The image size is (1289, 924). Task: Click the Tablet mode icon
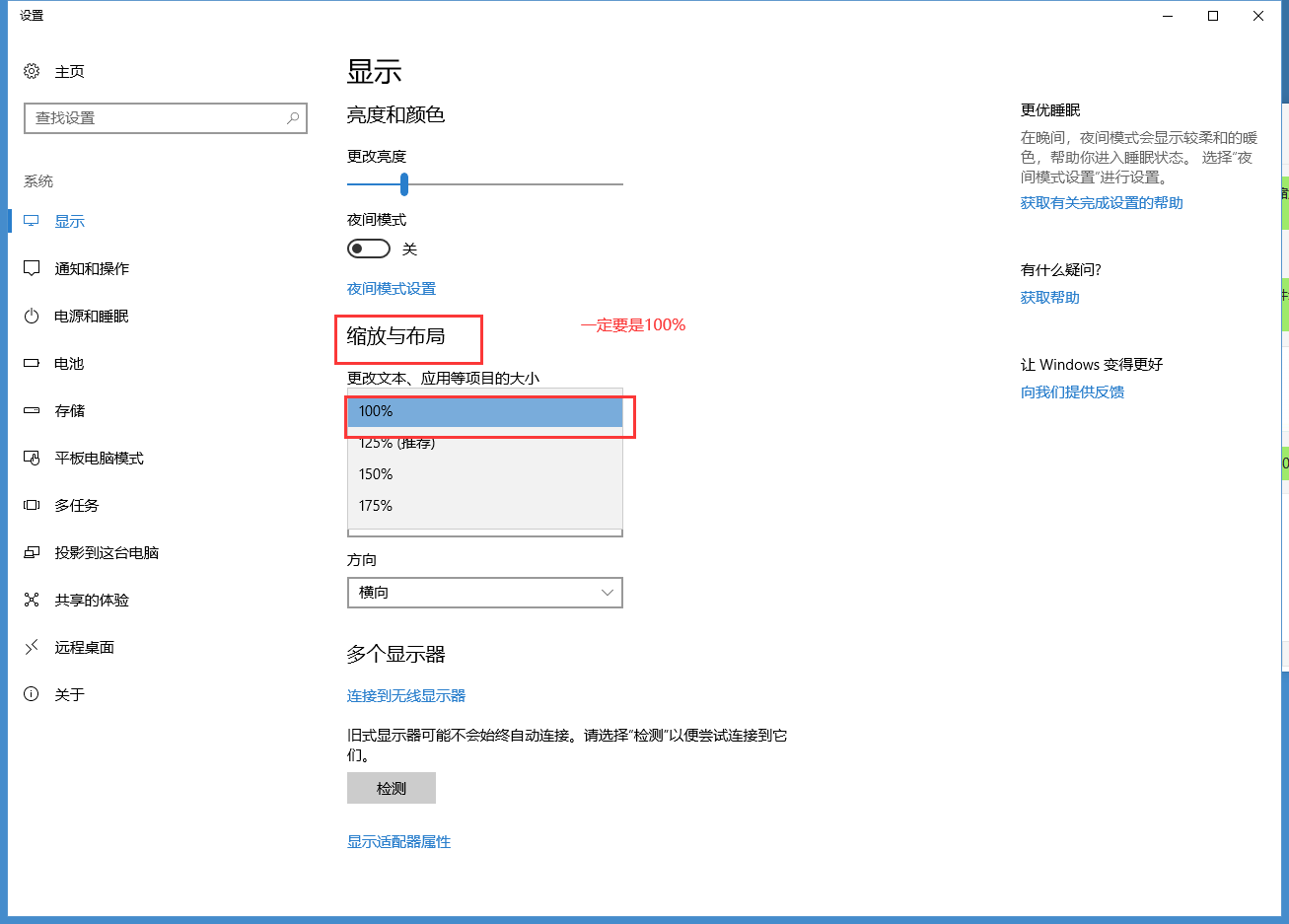pyautogui.click(x=32, y=458)
